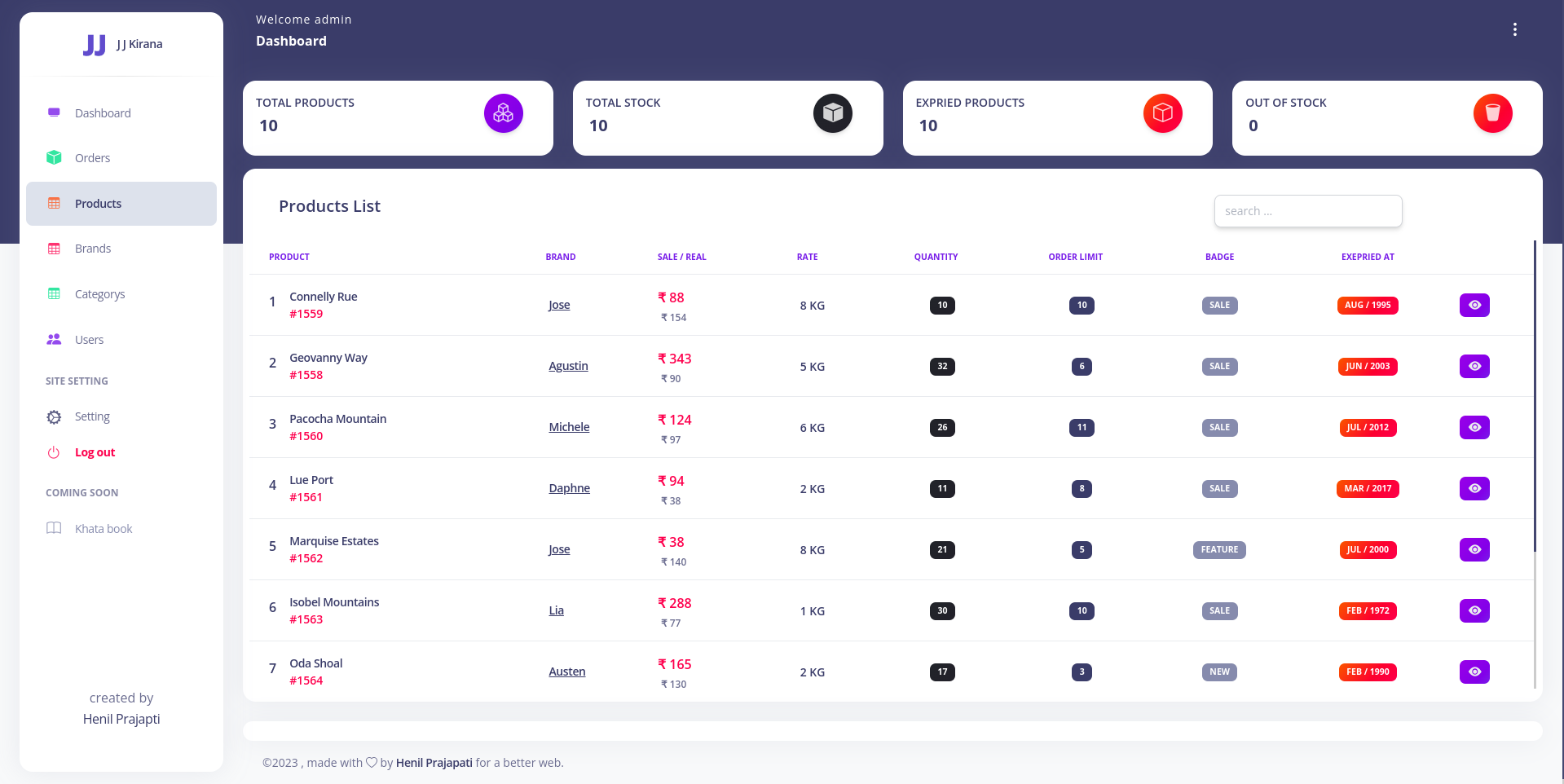Click the black Total Stock box icon
The width and height of the screenshot is (1564, 784).
[832, 113]
